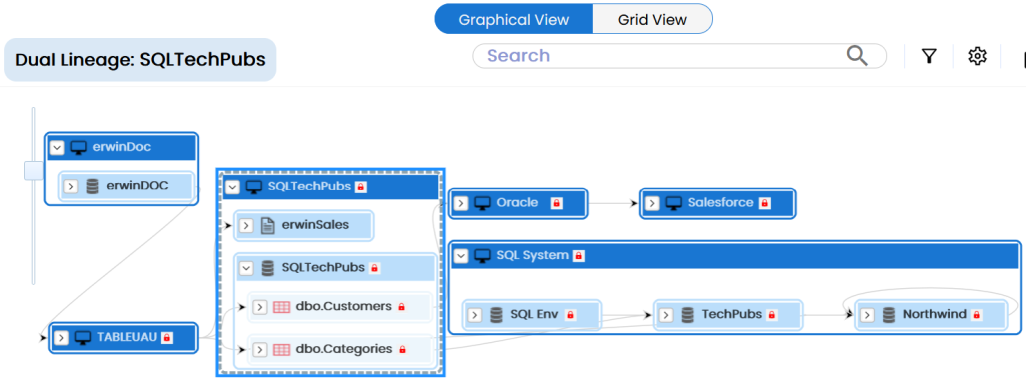Open the settings gear icon
Screen dimensions: 1026x380
click(x=977, y=56)
